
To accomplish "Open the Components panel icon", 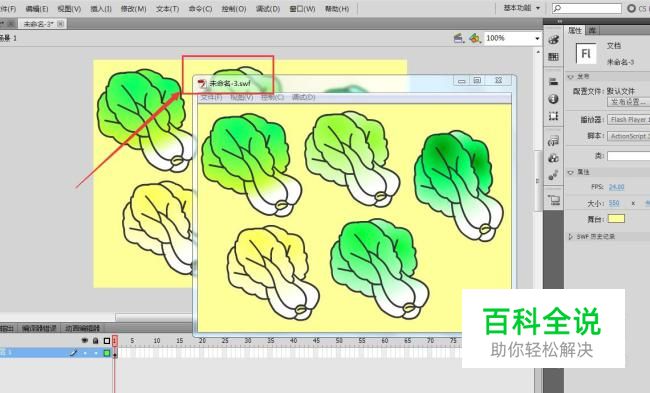I will [553, 158].
